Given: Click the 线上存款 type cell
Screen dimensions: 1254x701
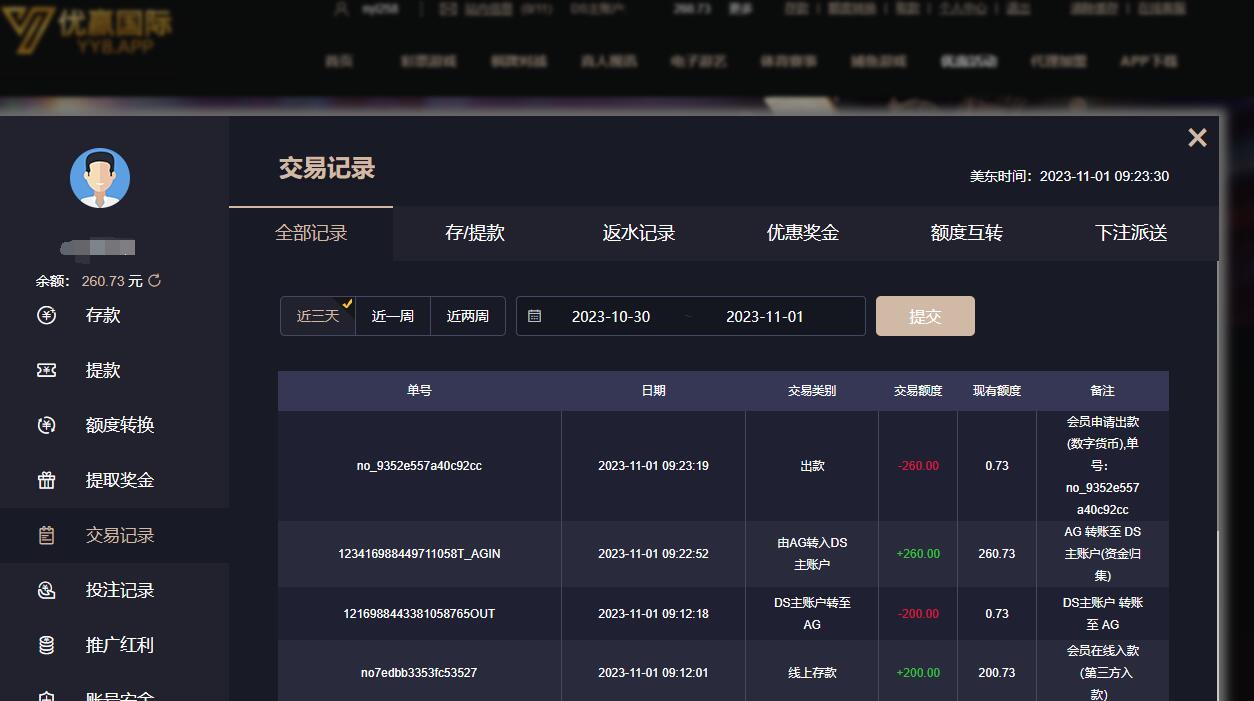Looking at the screenshot, I should [812, 673].
